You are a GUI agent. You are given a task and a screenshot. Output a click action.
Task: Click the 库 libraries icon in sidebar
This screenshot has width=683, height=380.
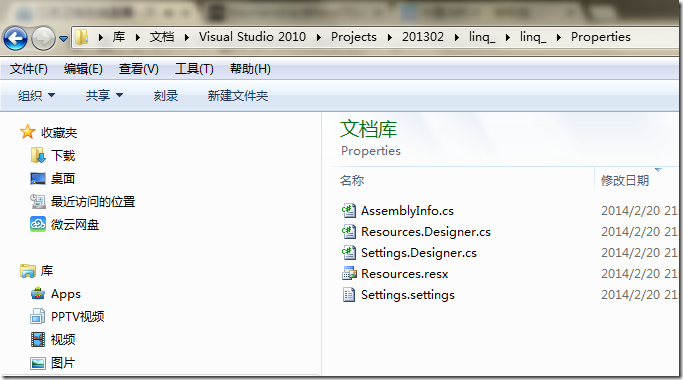(28, 271)
